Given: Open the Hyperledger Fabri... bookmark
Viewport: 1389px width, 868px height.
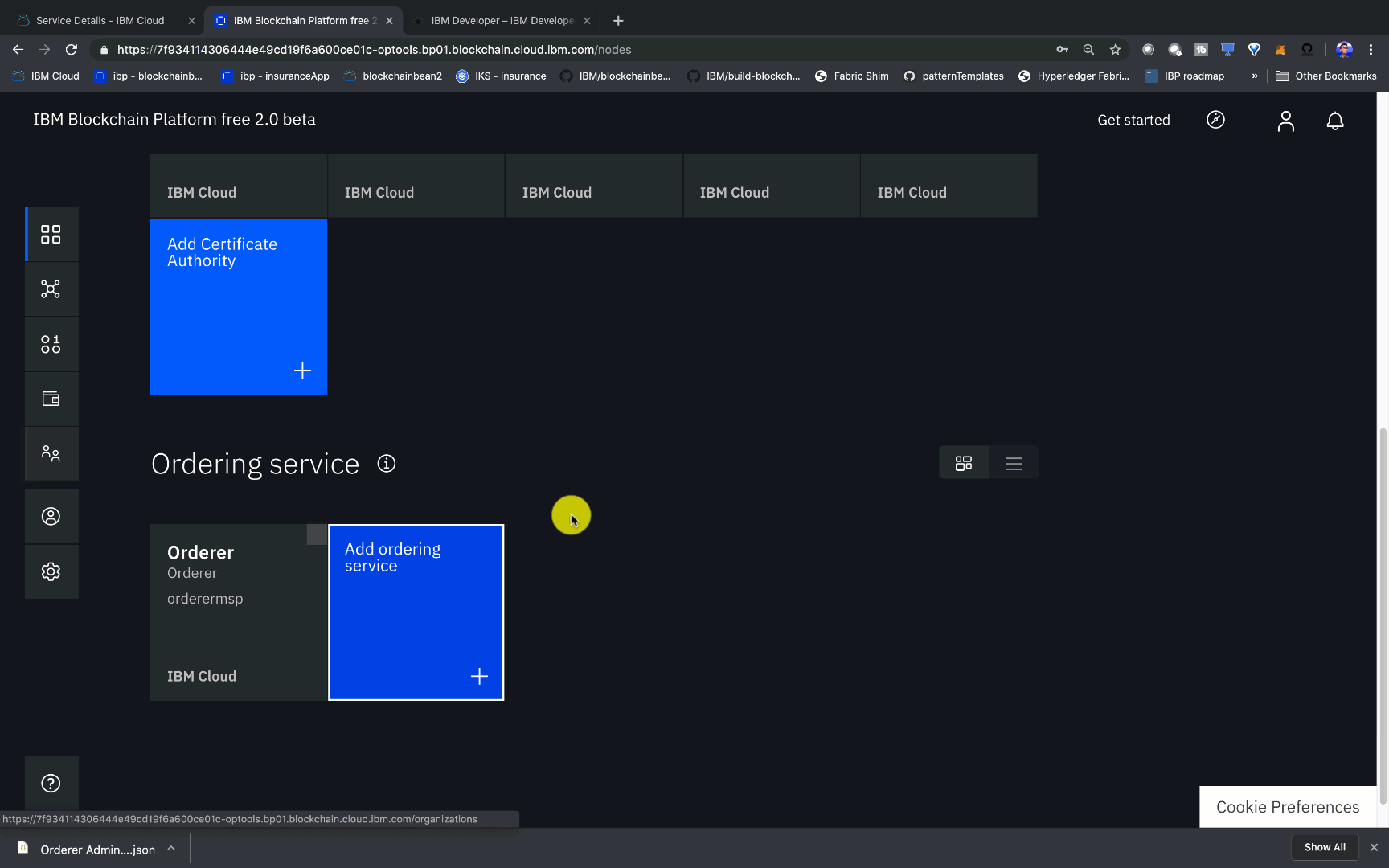Looking at the screenshot, I should pyautogui.click(x=1074, y=76).
